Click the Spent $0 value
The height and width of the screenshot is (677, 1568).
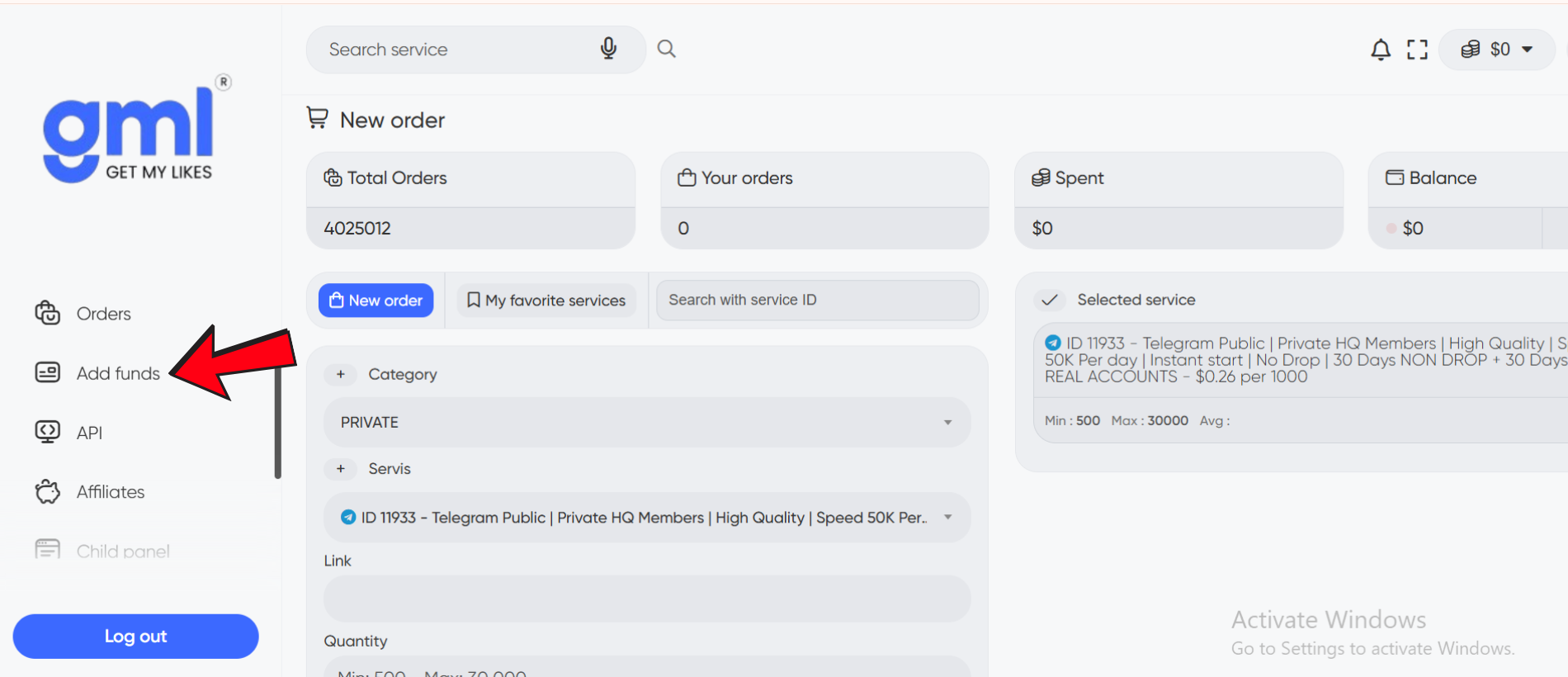(x=1042, y=228)
